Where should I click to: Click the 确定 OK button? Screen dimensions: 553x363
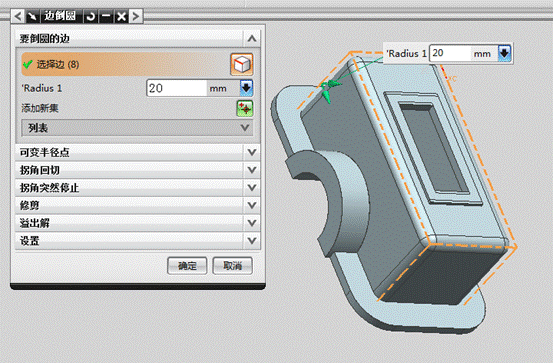(187, 266)
